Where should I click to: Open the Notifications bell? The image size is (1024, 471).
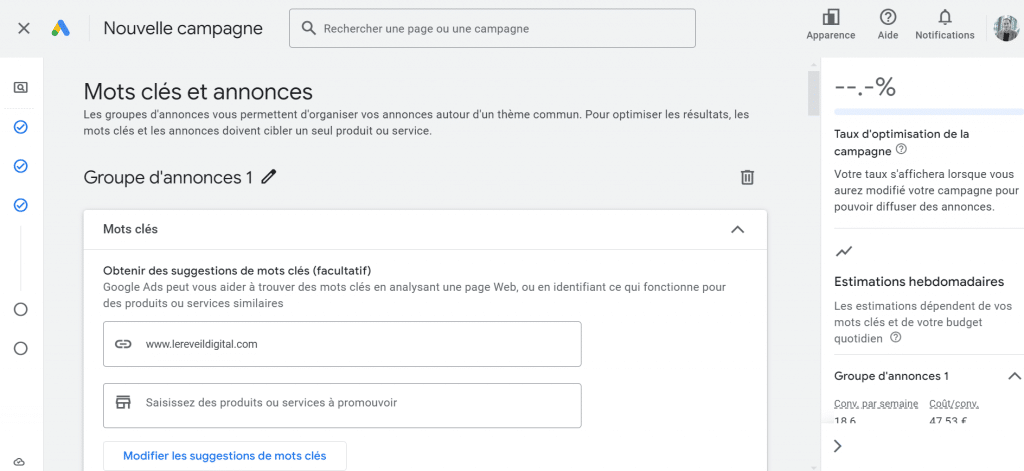point(944,25)
